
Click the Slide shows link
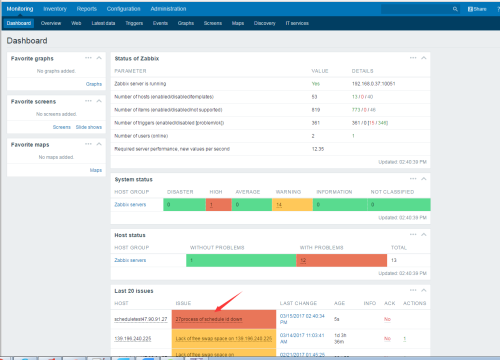89,127
